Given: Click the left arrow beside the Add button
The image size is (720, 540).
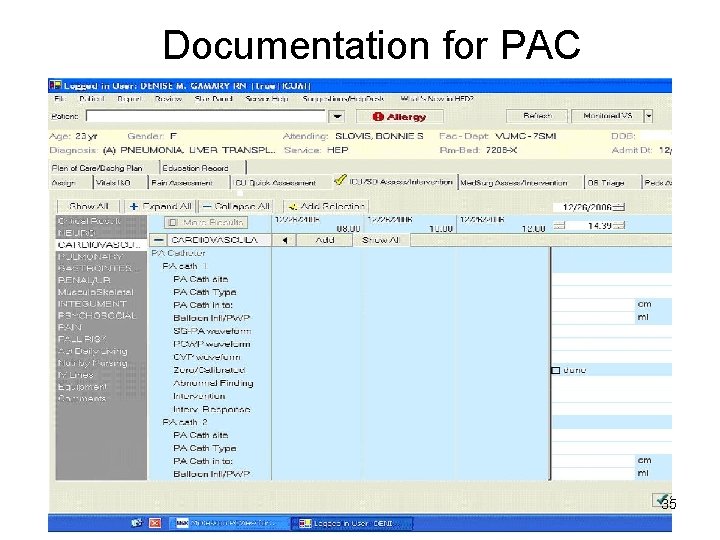Looking at the screenshot, I should click(285, 240).
